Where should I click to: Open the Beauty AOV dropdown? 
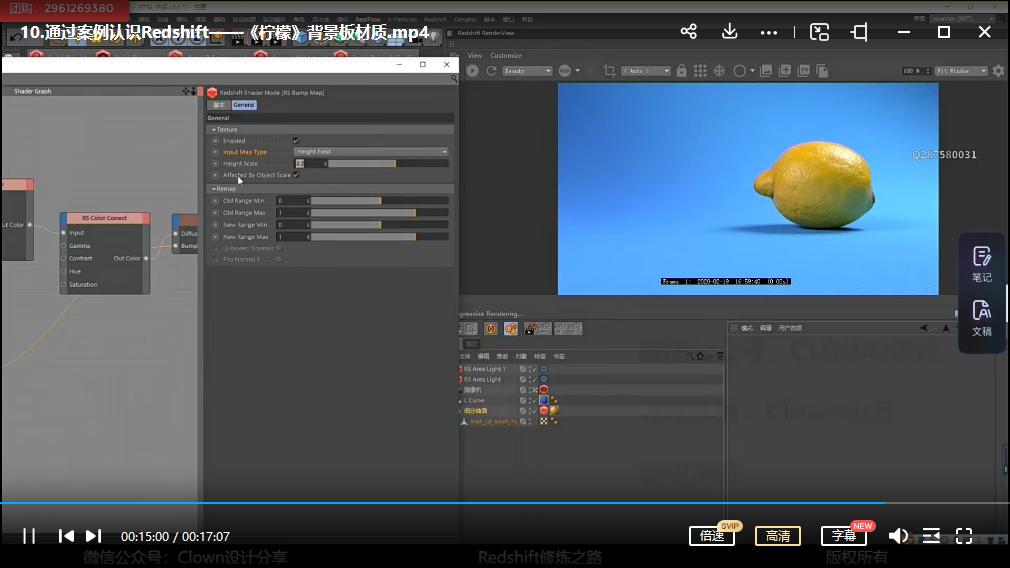(x=527, y=71)
